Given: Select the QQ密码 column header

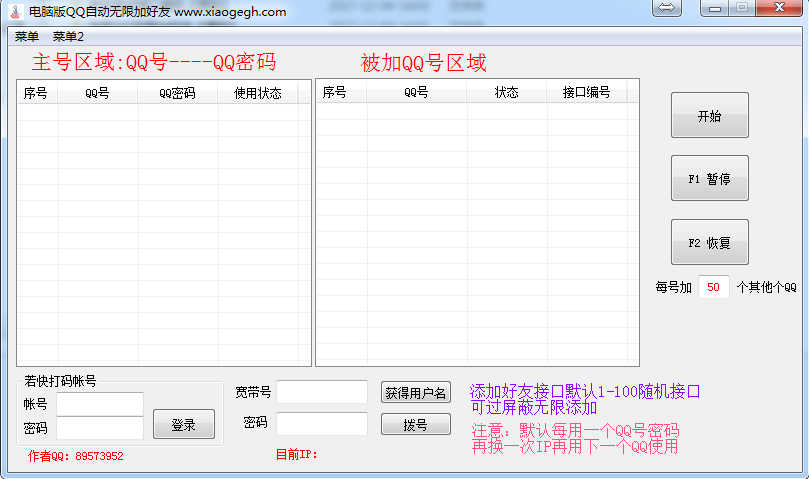Looking at the screenshot, I should [x=177, y=93].
